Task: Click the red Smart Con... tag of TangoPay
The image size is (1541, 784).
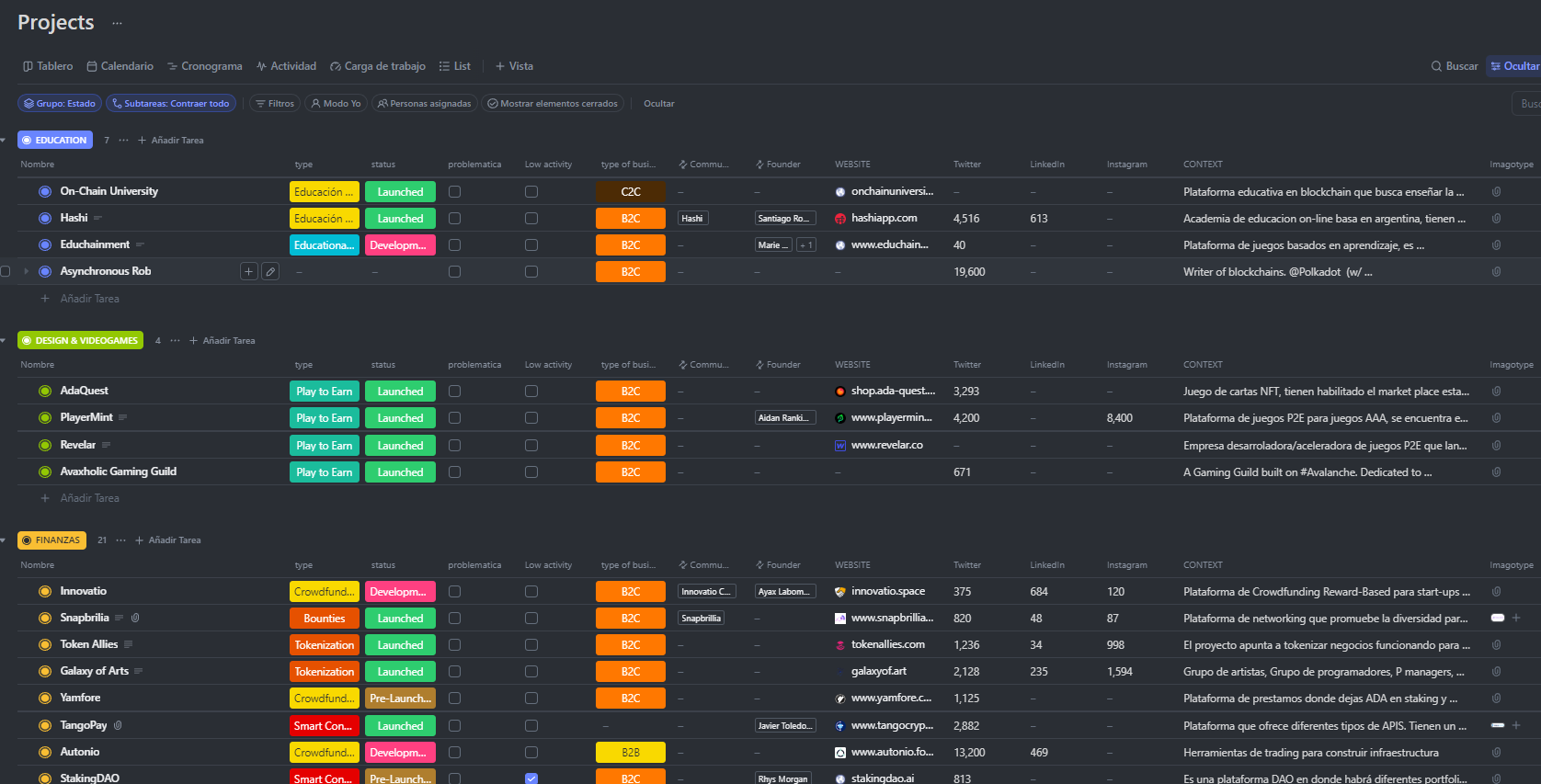Action: pyautogui.click(x=324, y=726)
